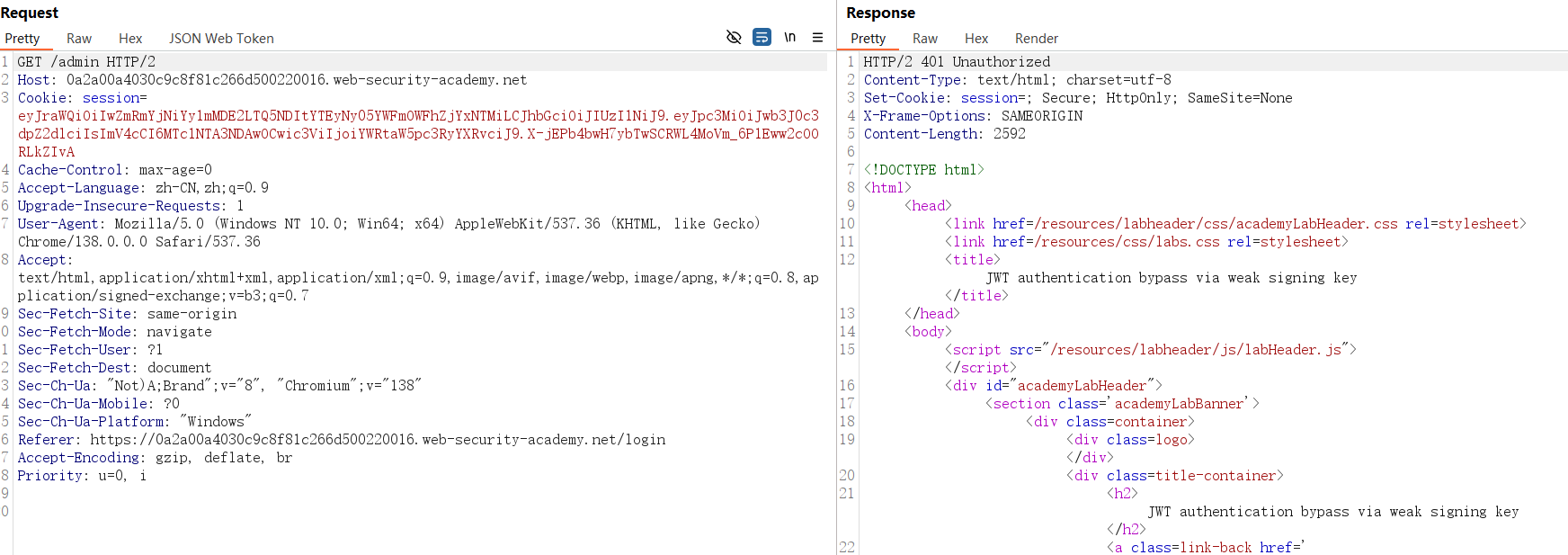The width and height of the screenshot is (1568, 555).
Task: Toggle the \n non-printable characters button
Action: coord(789,38)
